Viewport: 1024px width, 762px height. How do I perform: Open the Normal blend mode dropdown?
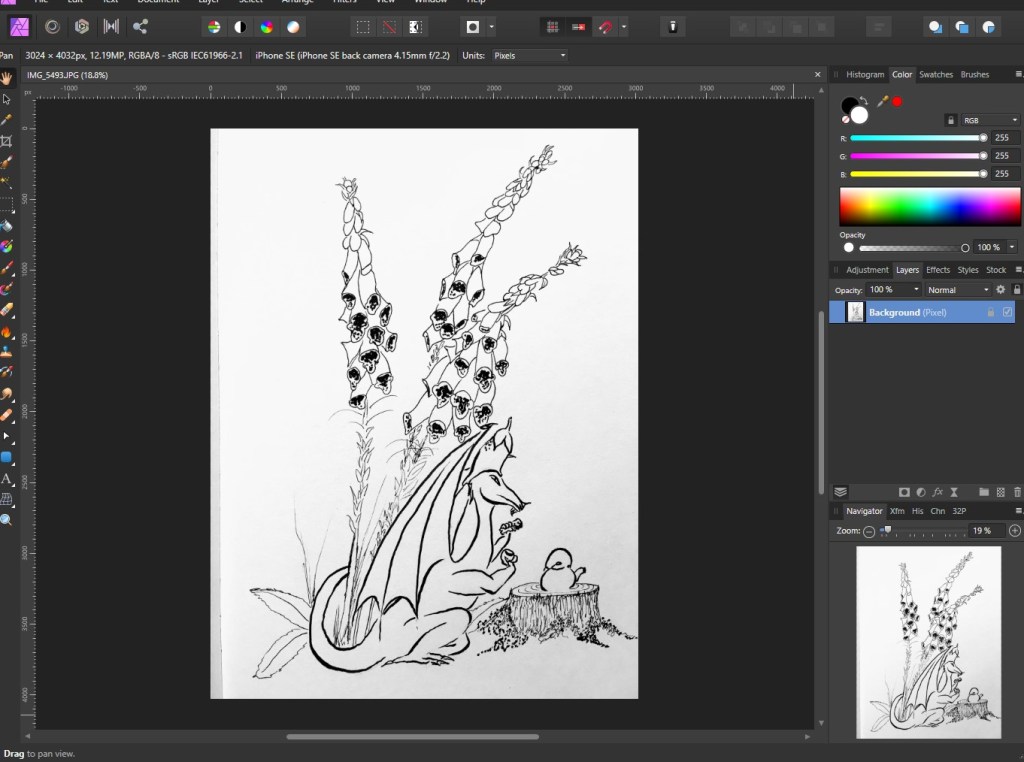point(957,290)
